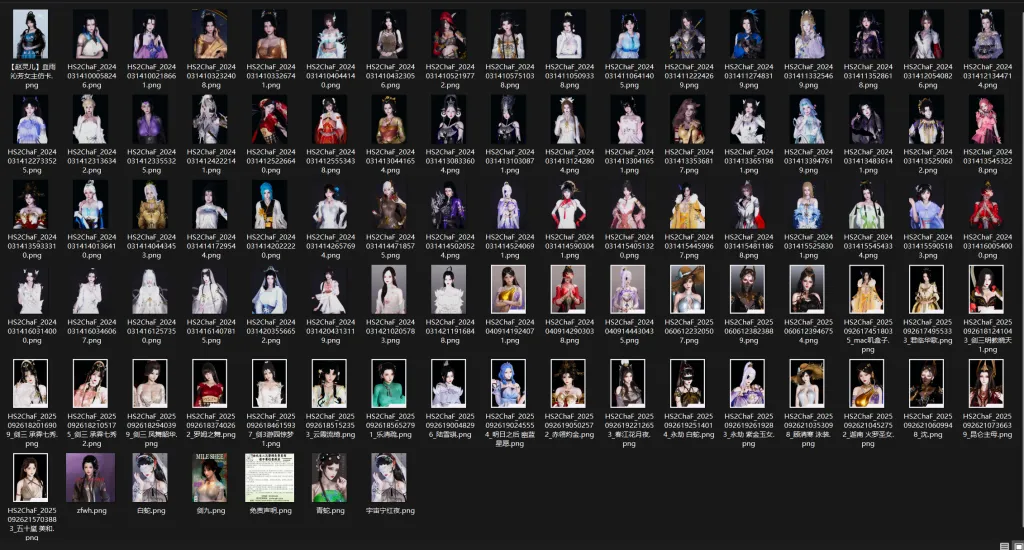
Task: Switch to details list view icon
Action: [1004, 545]
